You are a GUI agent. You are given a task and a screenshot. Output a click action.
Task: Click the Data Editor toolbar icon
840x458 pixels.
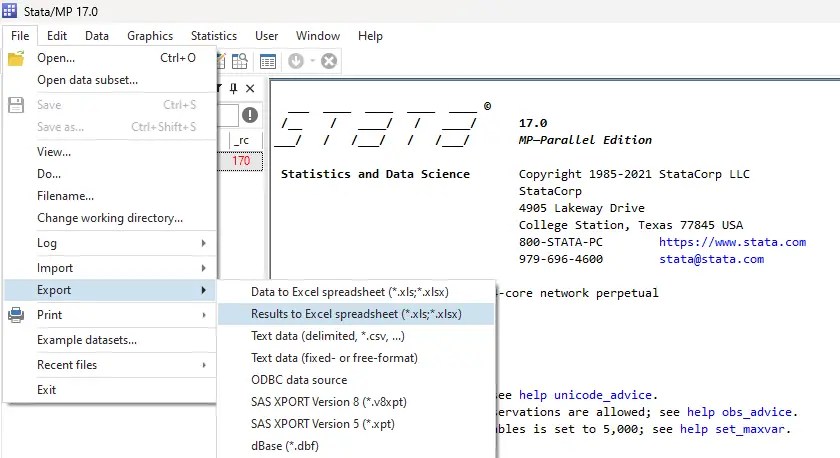point(221,61)
